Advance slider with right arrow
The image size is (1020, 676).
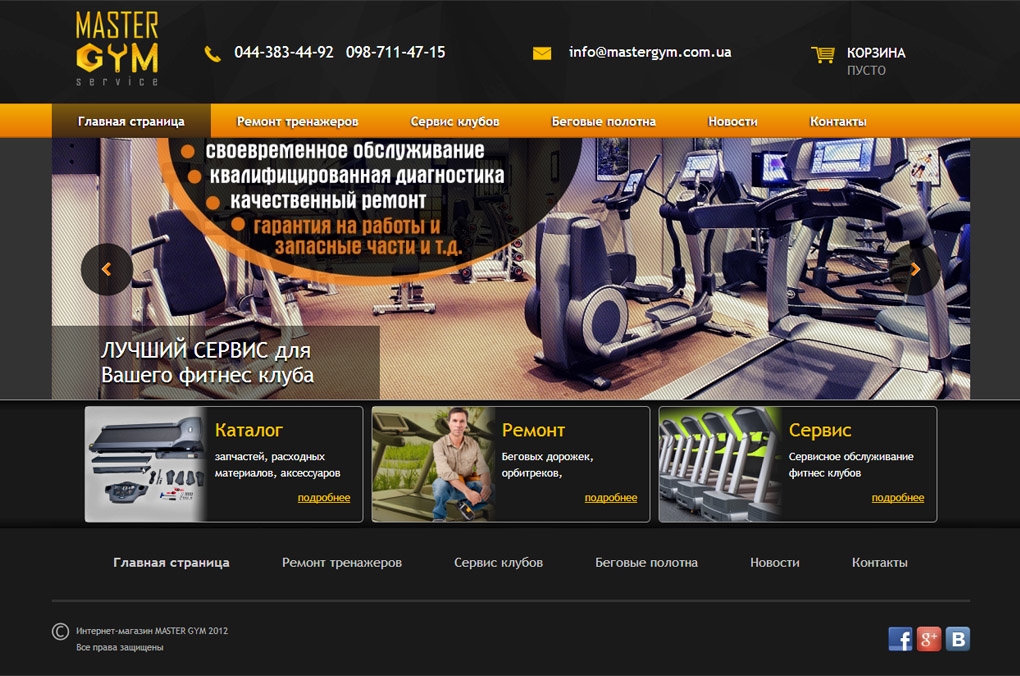(x=915, y=270)
